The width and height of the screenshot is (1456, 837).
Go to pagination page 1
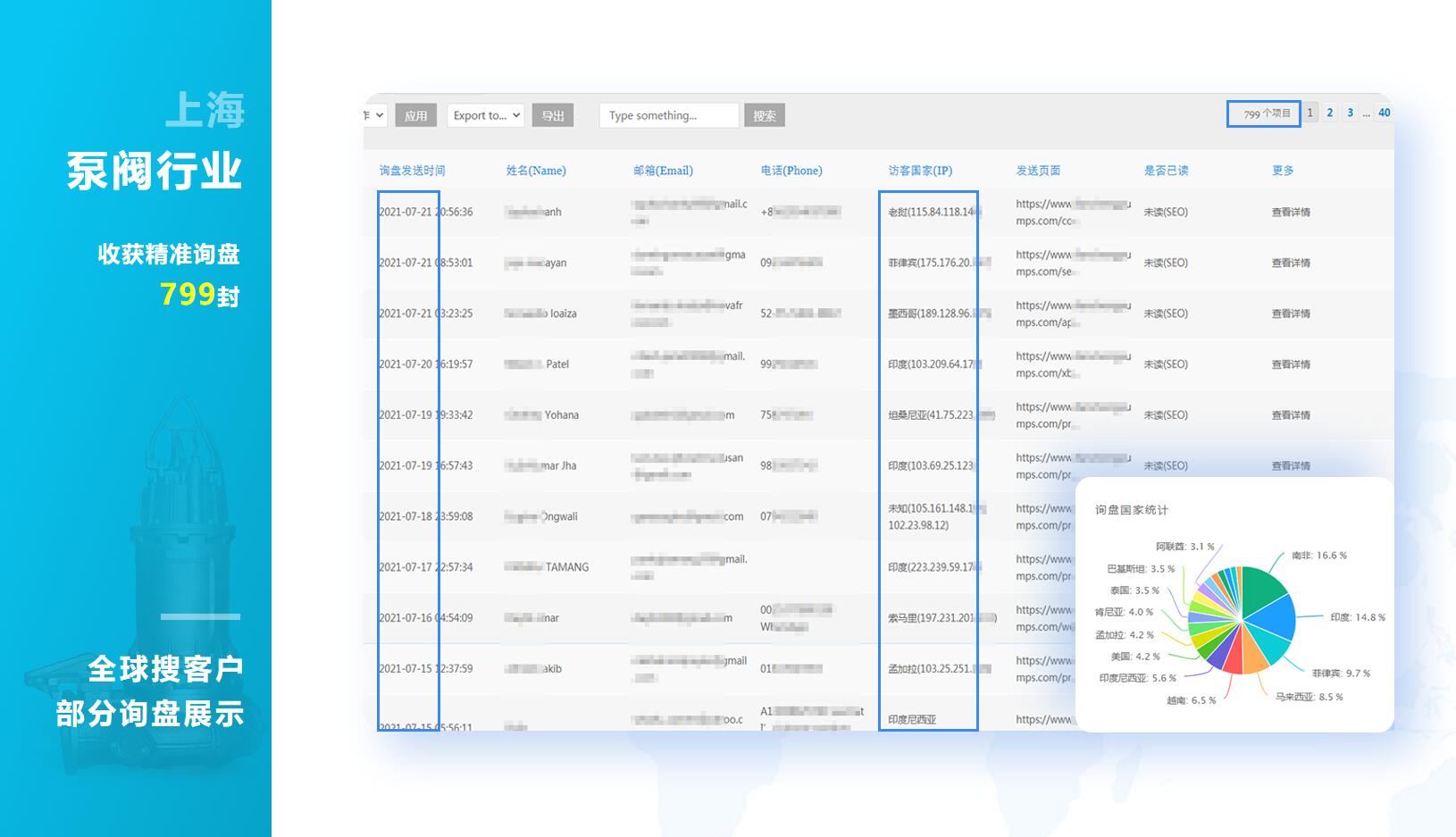(x=1310, y=113)
